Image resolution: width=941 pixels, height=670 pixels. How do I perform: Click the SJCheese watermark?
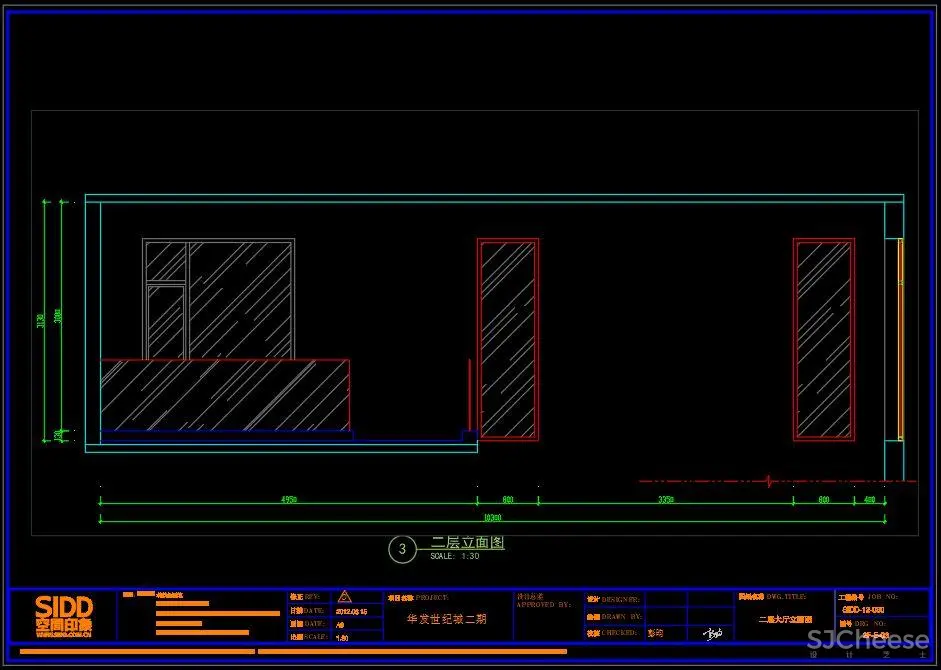(x=867, y=640)
